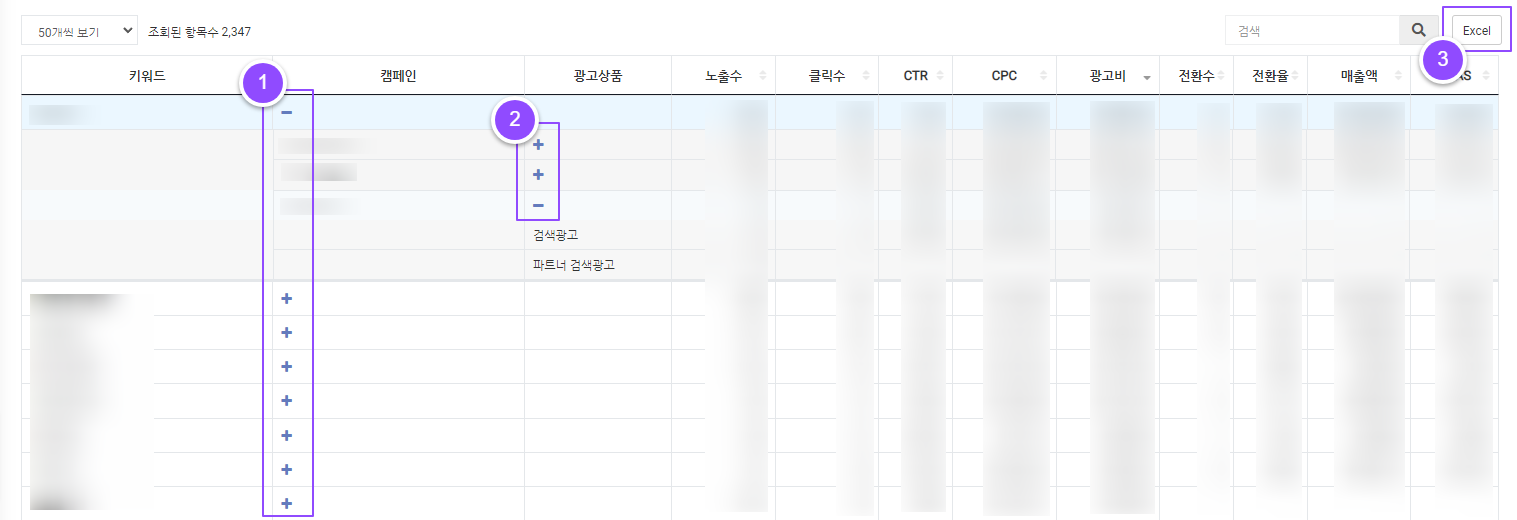Select the 검색광고 row
This screenshot has height=520, width=1517.
(x=556, y=235)
